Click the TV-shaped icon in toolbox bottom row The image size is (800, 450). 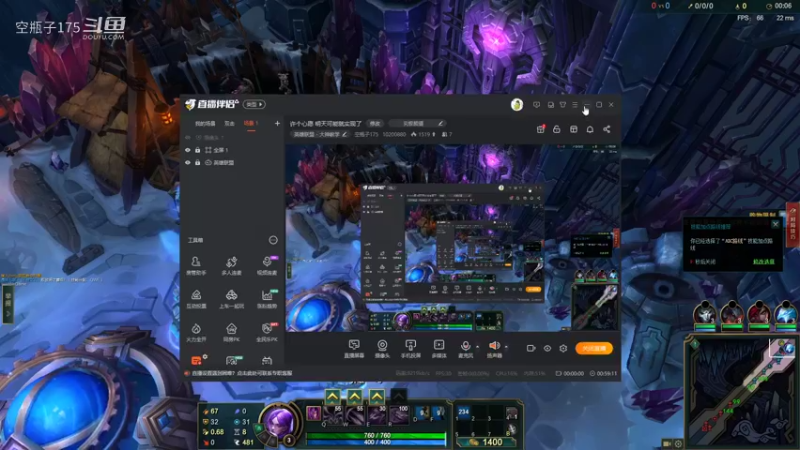click(x=267, y=361)
